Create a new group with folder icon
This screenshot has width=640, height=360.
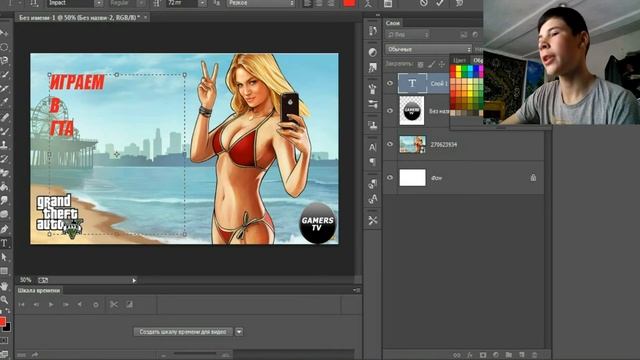509,355
